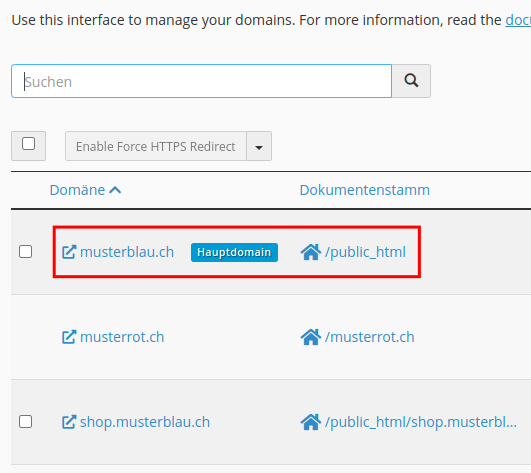The image size is (531, 473).
Task: Check the shop.musterblau.ch row checkbox
Action: (26, 422)
